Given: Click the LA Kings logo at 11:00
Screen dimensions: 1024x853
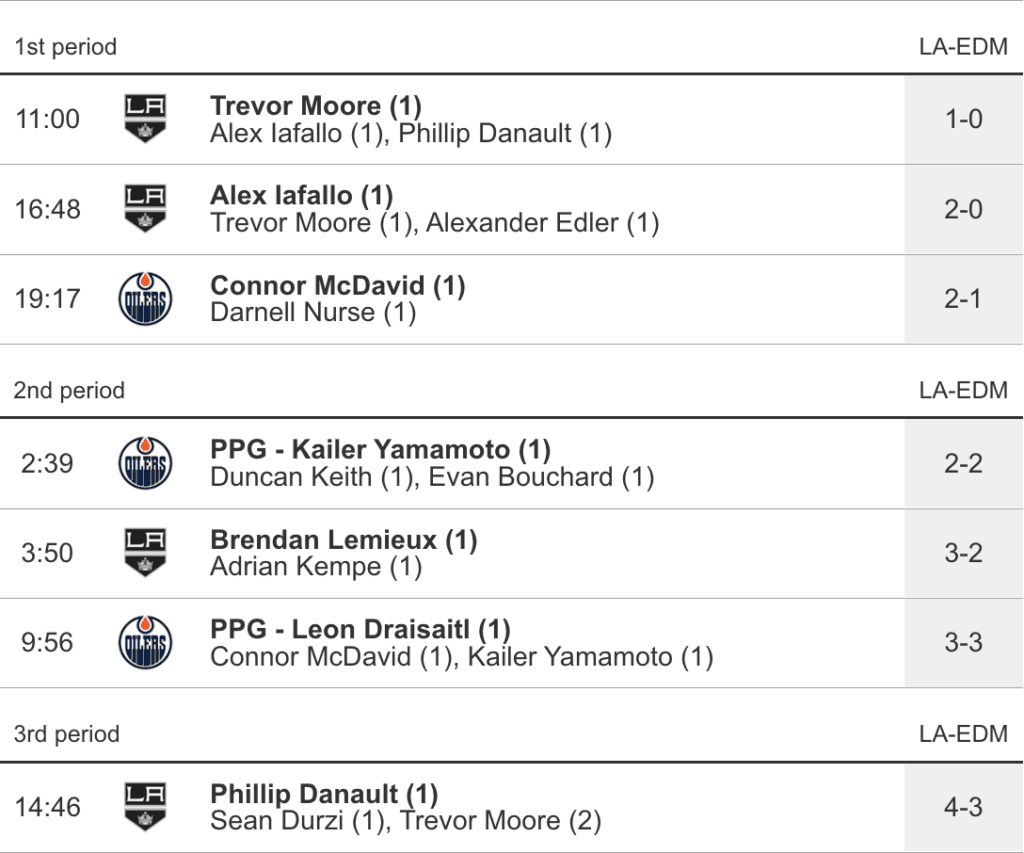Looking at the screenshot, I should [x=145, y=119].
